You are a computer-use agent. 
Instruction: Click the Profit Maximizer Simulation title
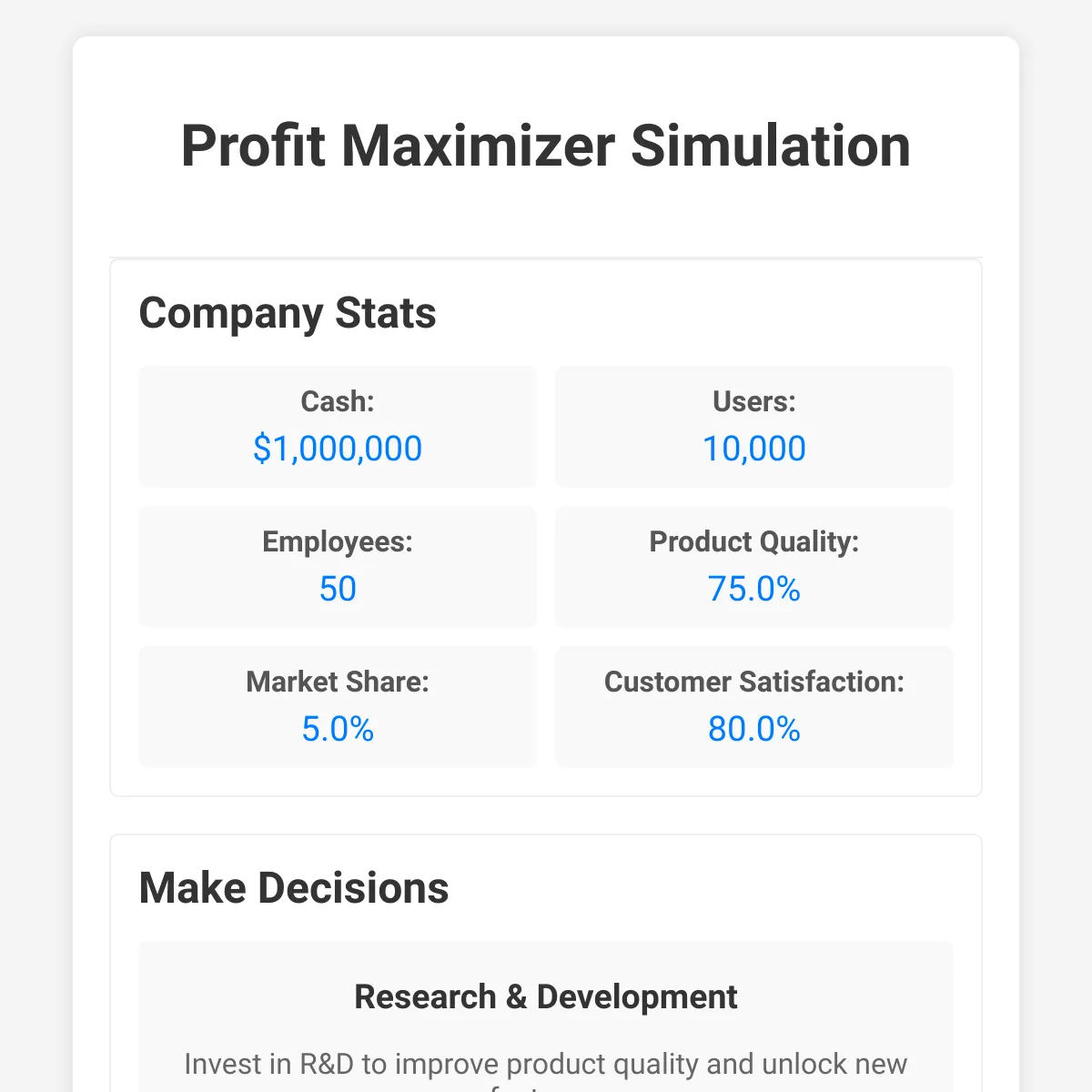click(546, 146)
